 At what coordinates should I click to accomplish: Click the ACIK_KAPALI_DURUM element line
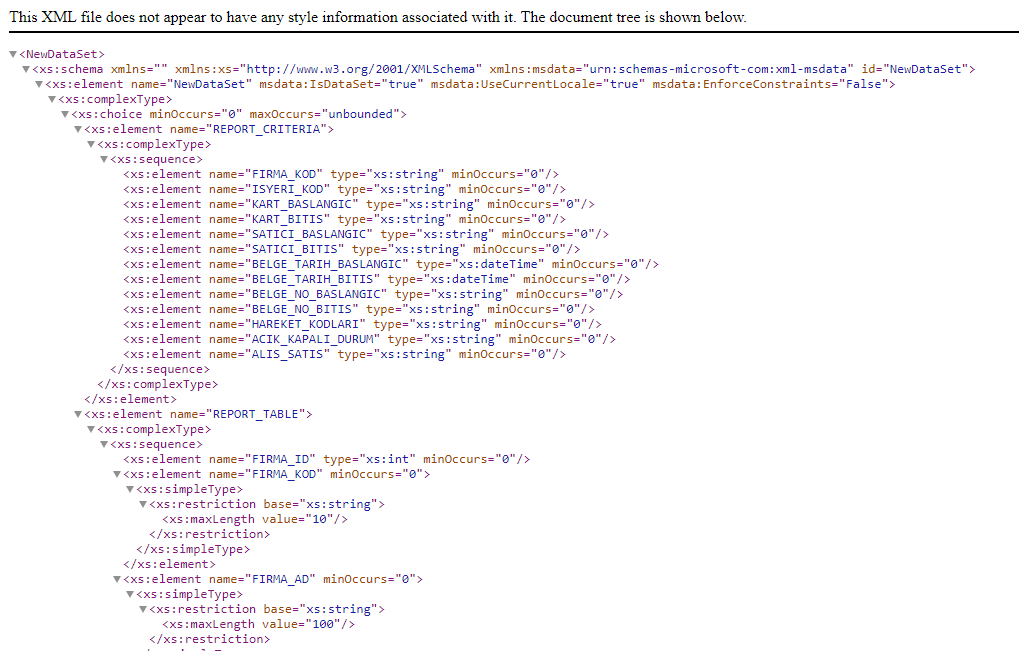369,339
